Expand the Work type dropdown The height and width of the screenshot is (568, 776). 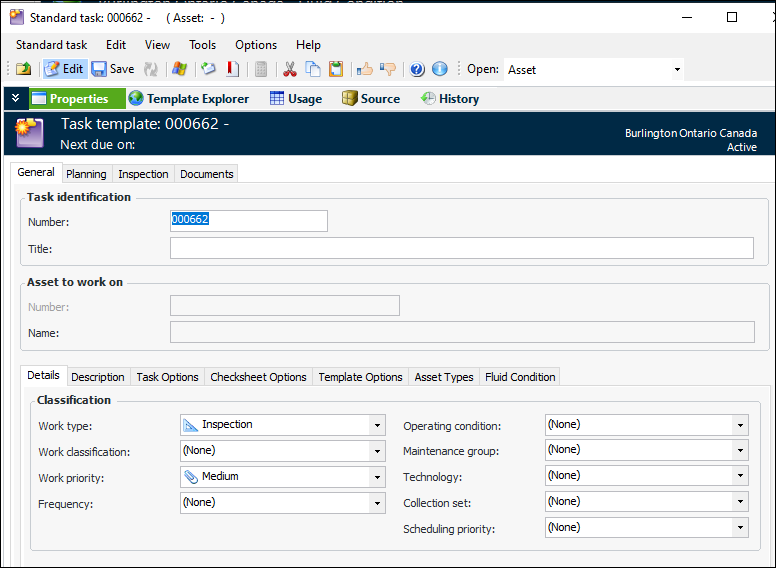pos(377,425)
